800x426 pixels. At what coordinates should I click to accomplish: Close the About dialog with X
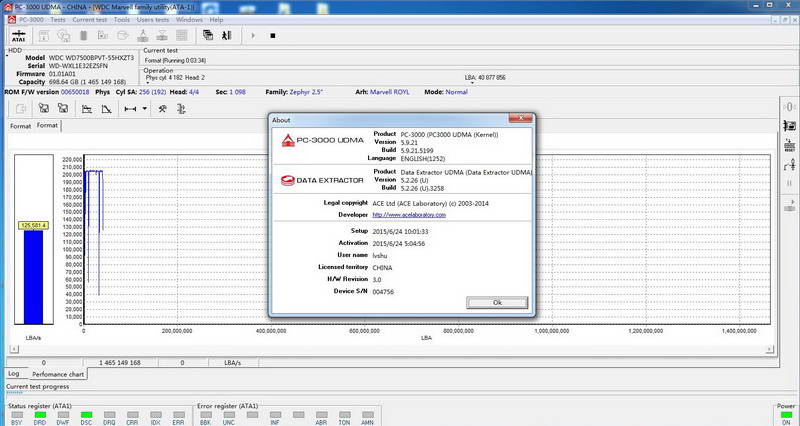pyautogui.click(x=521, y=118)
